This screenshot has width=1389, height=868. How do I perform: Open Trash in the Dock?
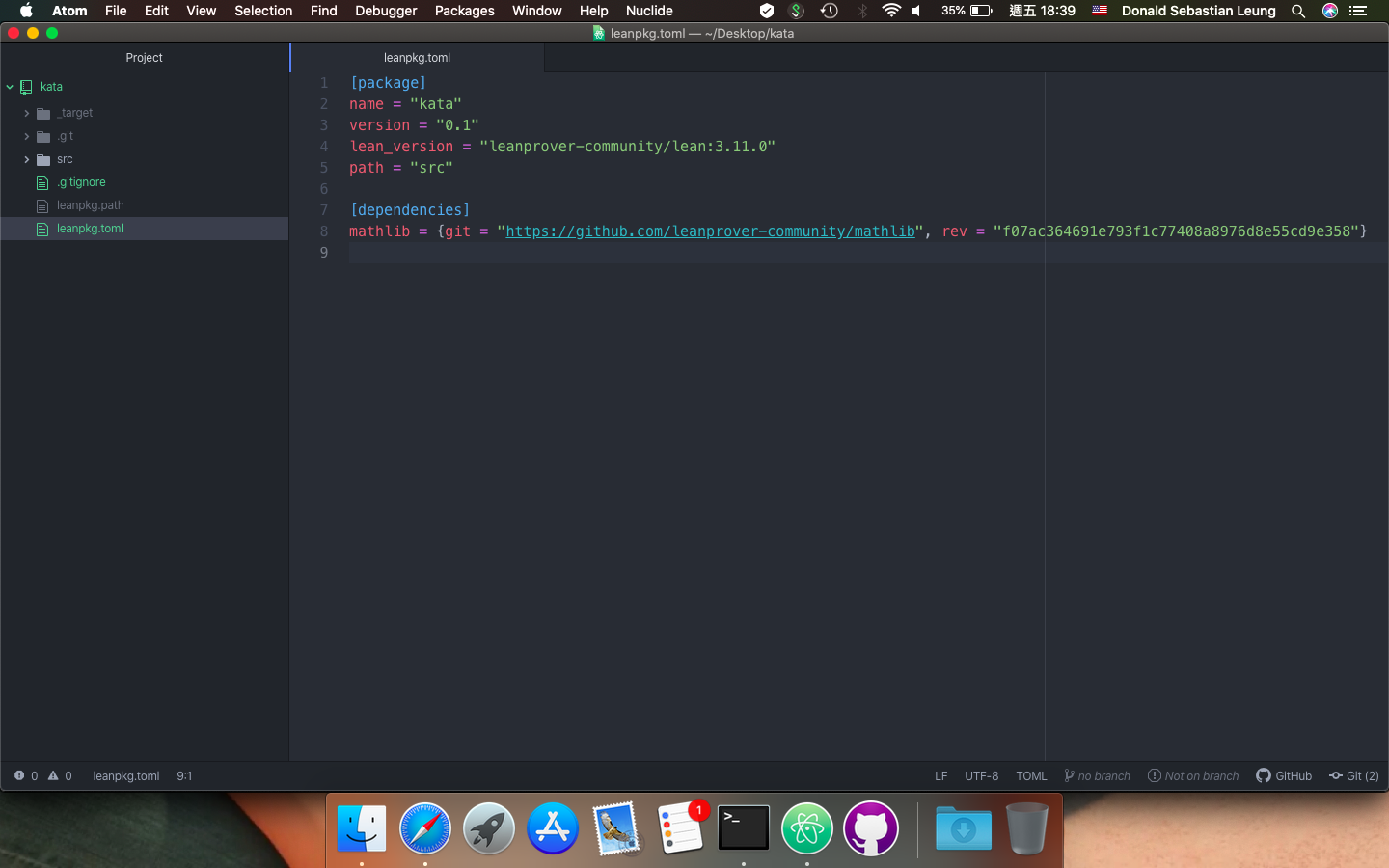[1026, 828]
